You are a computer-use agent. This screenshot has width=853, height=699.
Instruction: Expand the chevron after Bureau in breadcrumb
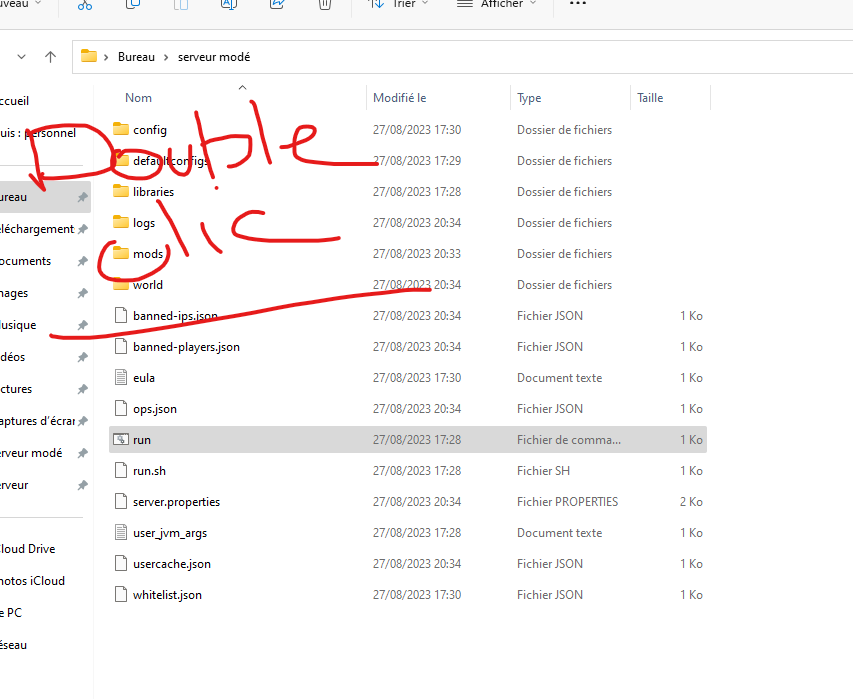166,57
